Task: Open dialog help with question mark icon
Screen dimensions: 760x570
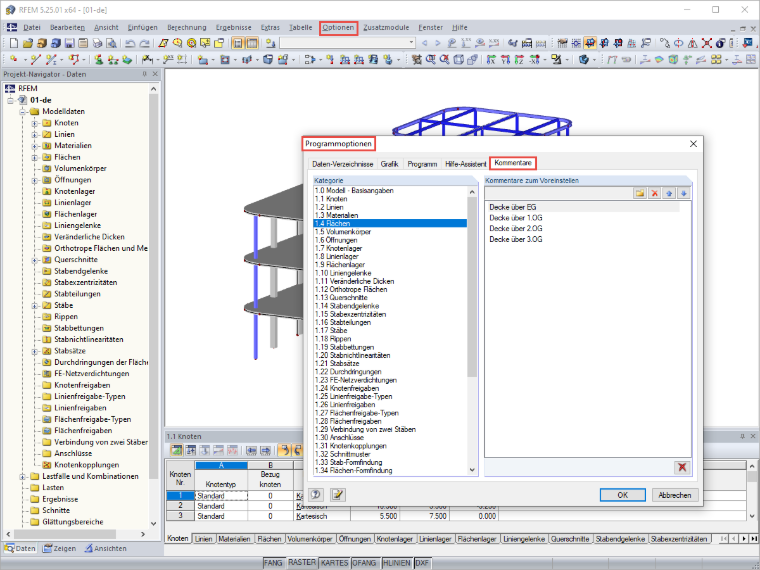Action: 316,494
